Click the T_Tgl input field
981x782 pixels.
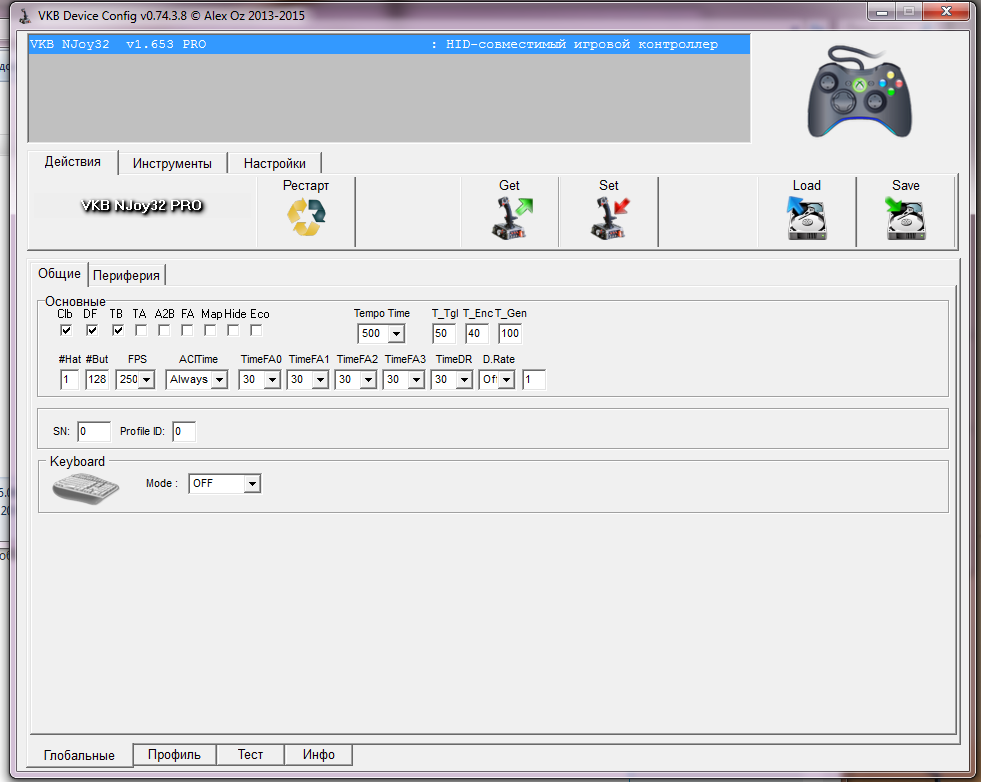(x=444, y=333)
